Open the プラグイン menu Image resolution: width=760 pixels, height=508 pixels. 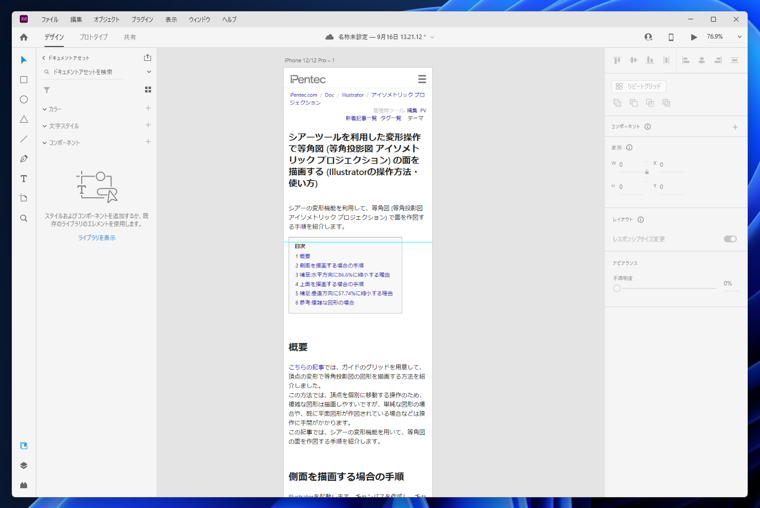(142, 19)
